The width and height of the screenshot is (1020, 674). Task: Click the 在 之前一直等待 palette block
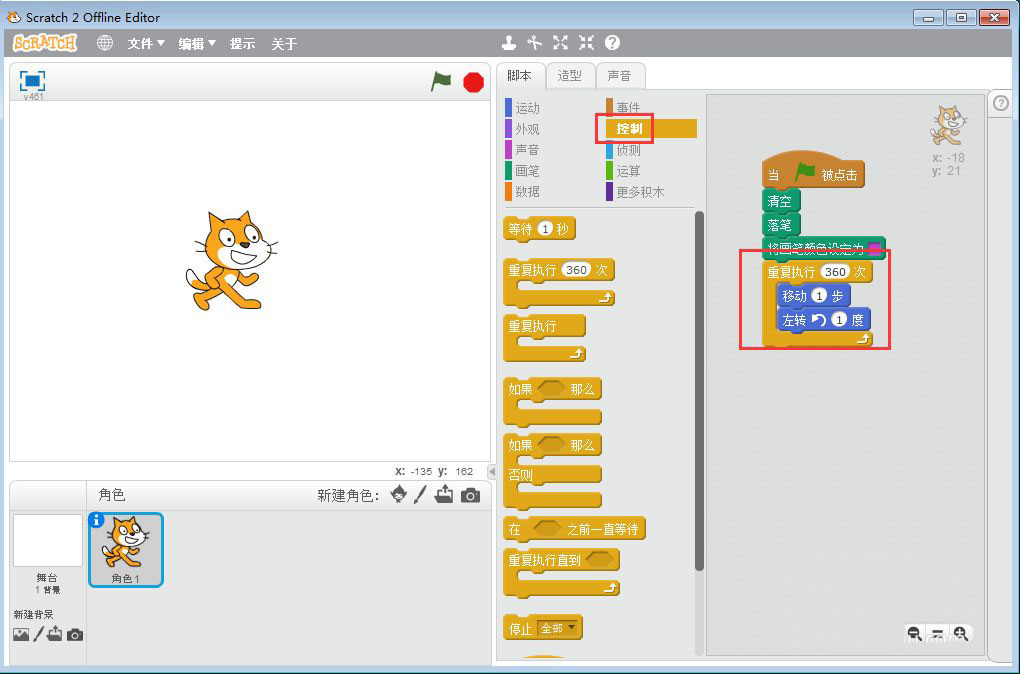pos(574,529)
